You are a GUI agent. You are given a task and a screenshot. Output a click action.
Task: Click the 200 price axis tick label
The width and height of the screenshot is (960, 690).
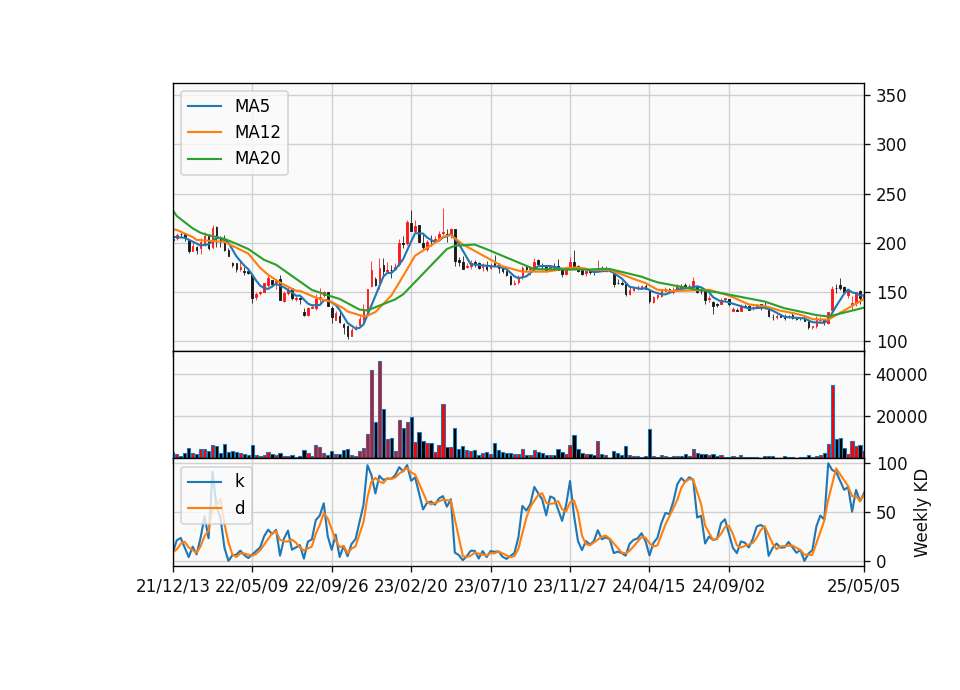point(891,244)
